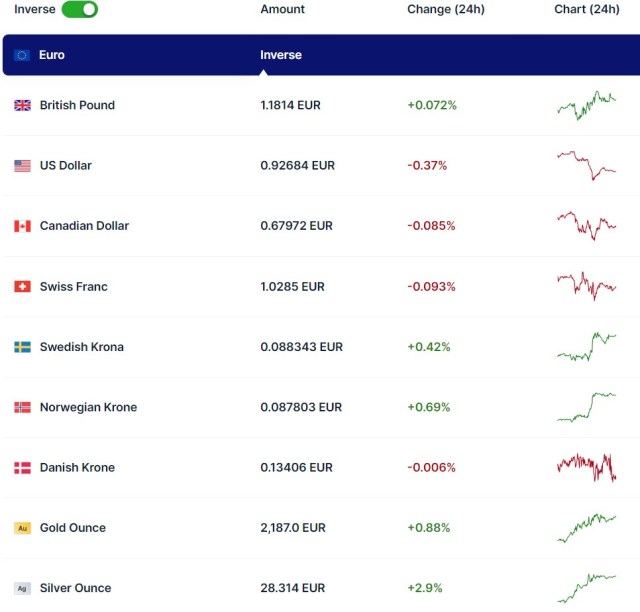Click the Swiss Franc flag icon
Image resolution: width=640 pixels, height=612 pixels.
coord(22,287)
